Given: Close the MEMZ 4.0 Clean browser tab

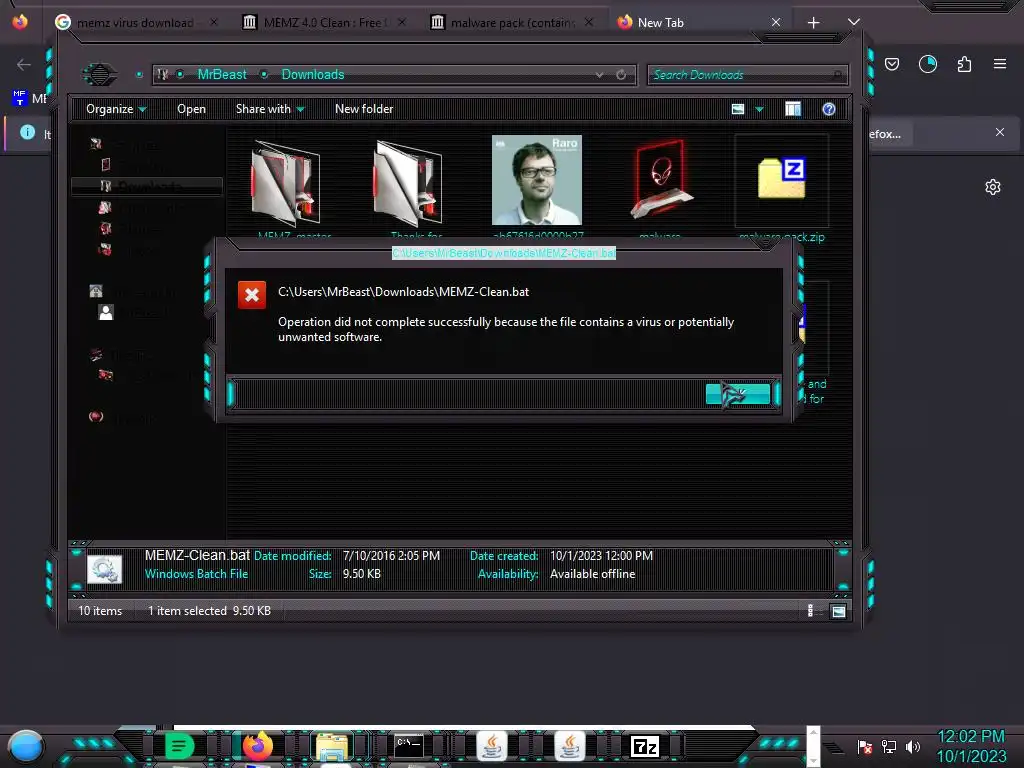Looking at the screenshot, I should [x=402, y=22].
